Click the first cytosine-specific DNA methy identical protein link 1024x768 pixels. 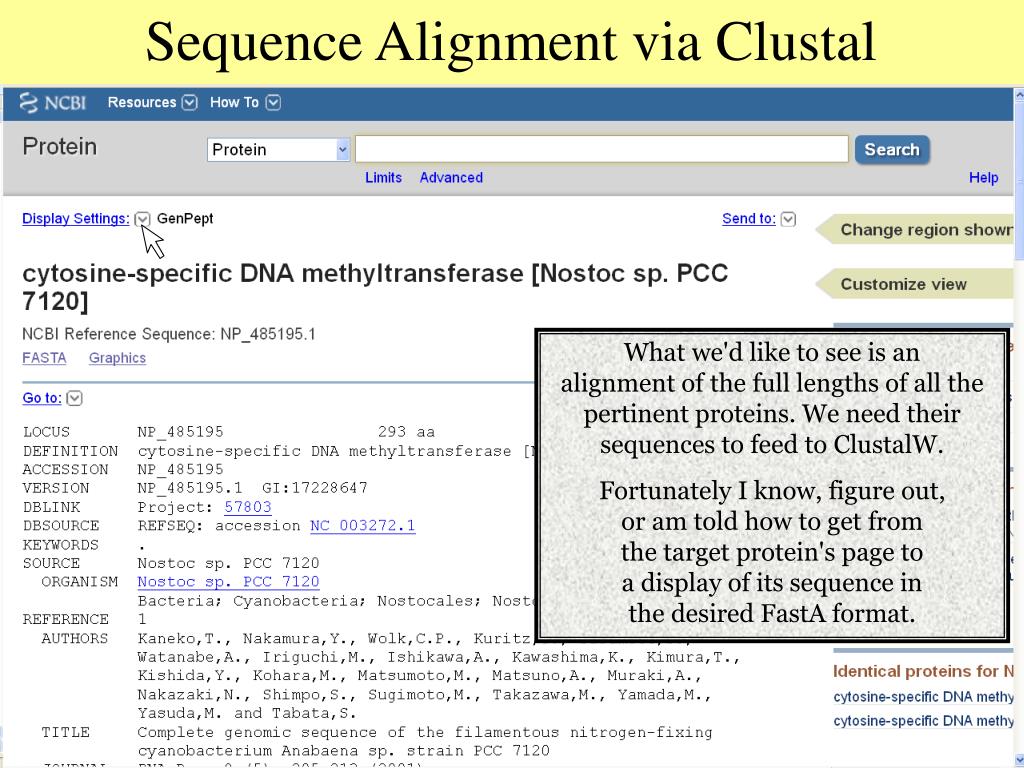[923, 697]
